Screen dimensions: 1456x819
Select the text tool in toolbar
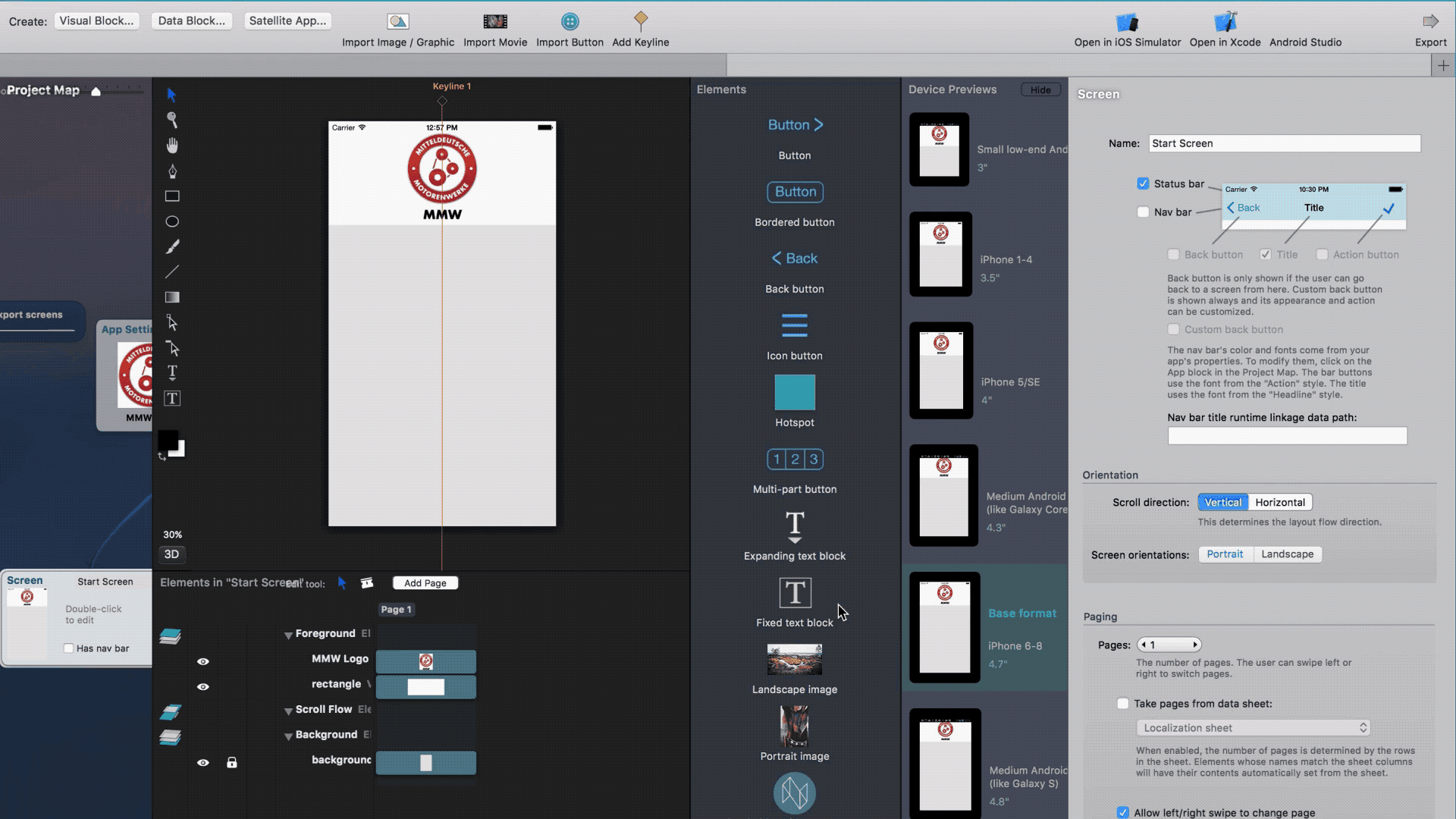(172, 372)
